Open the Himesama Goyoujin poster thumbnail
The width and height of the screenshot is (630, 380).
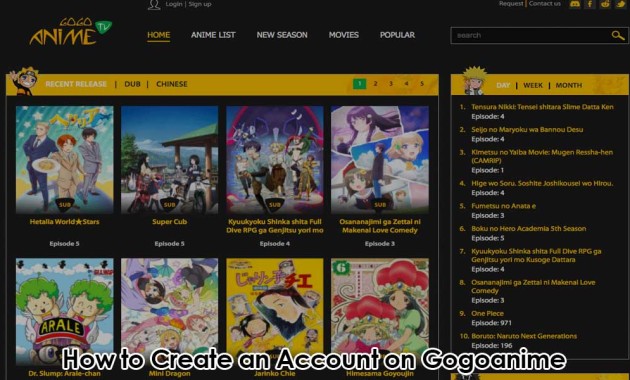pos(380,311)
